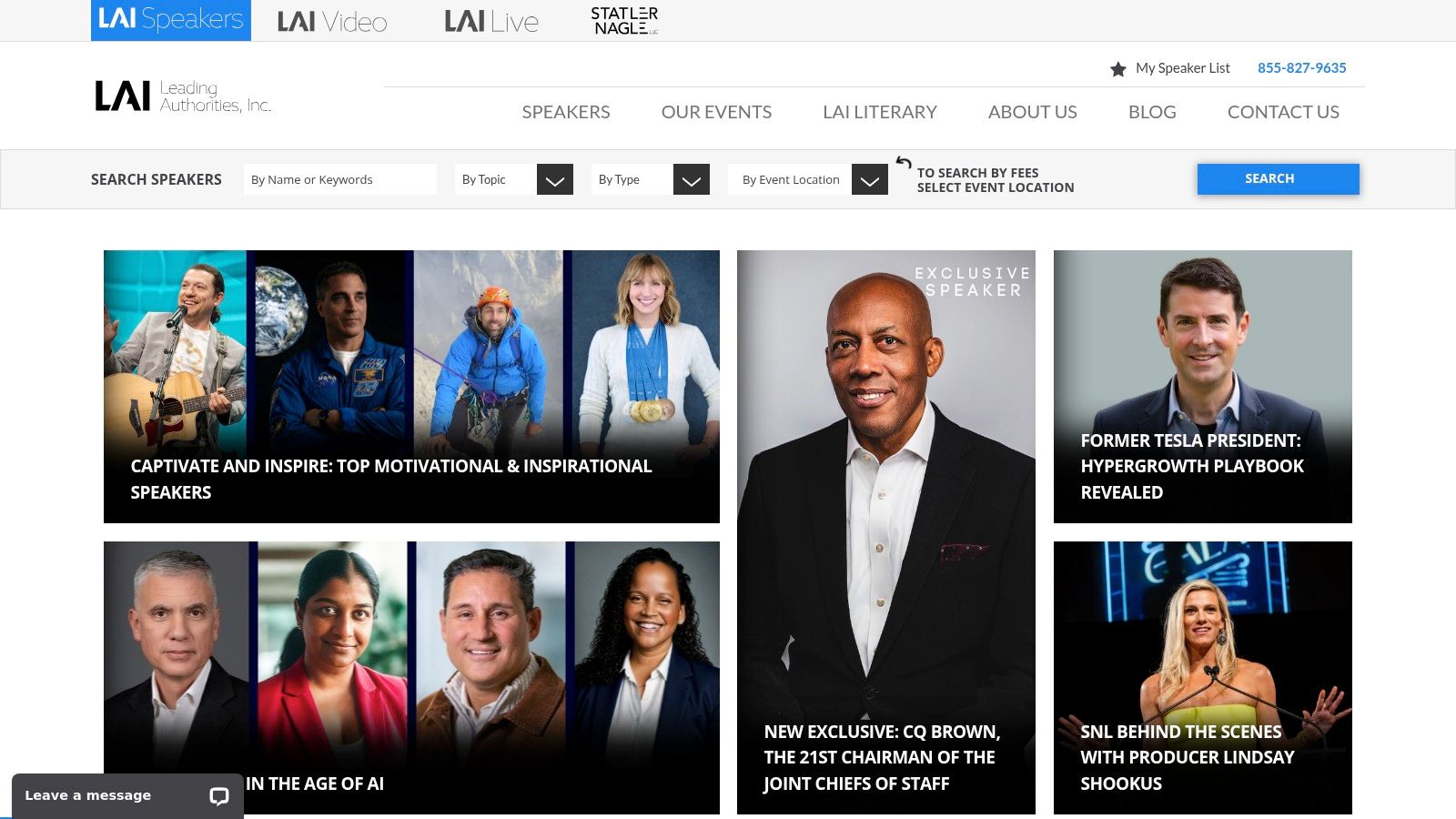Open the By Event Location dropdown
The width and height of the screenshot is (1456, 819).
[808, 179]
